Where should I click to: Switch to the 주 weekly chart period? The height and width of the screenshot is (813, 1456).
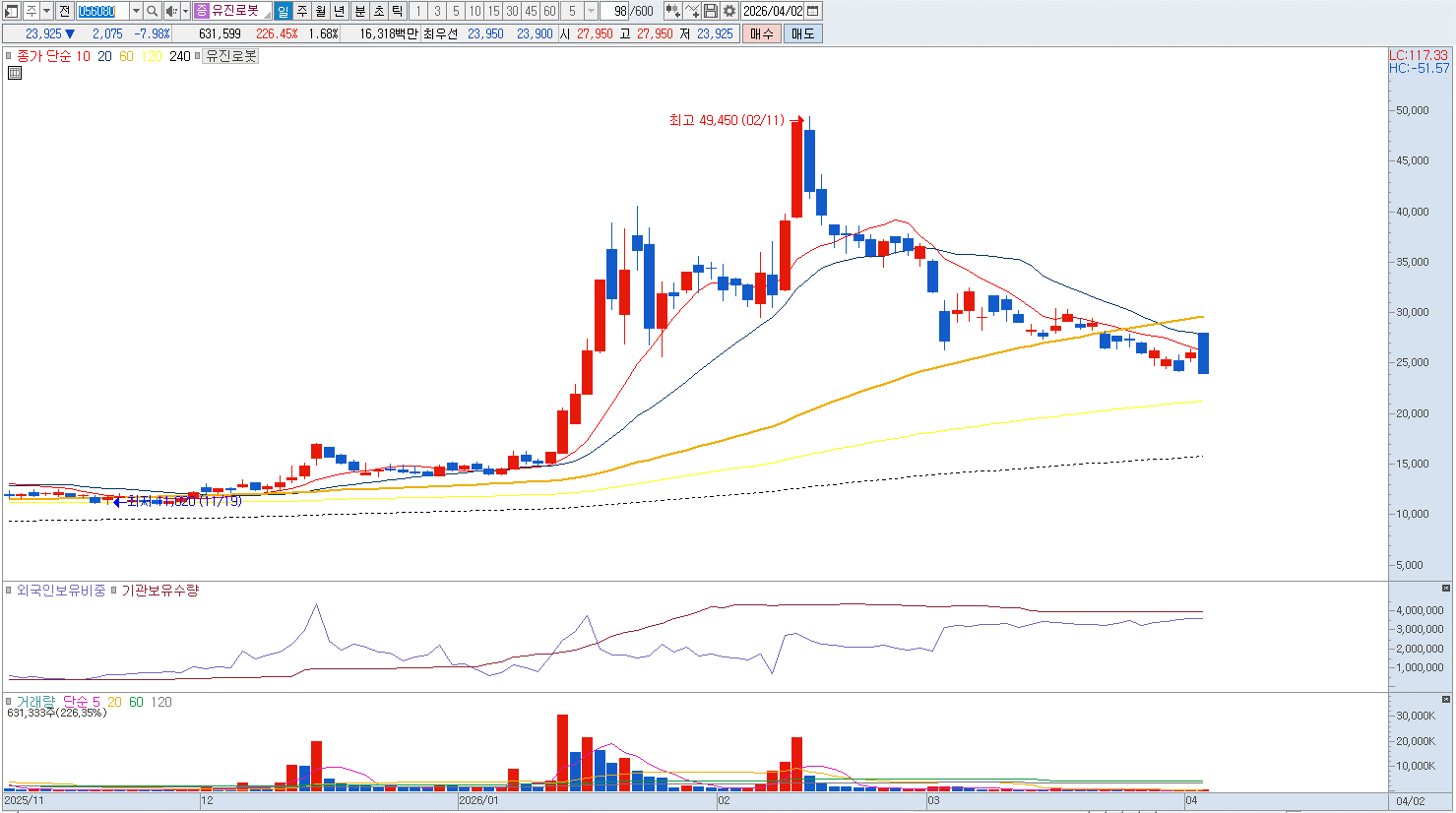302,11
